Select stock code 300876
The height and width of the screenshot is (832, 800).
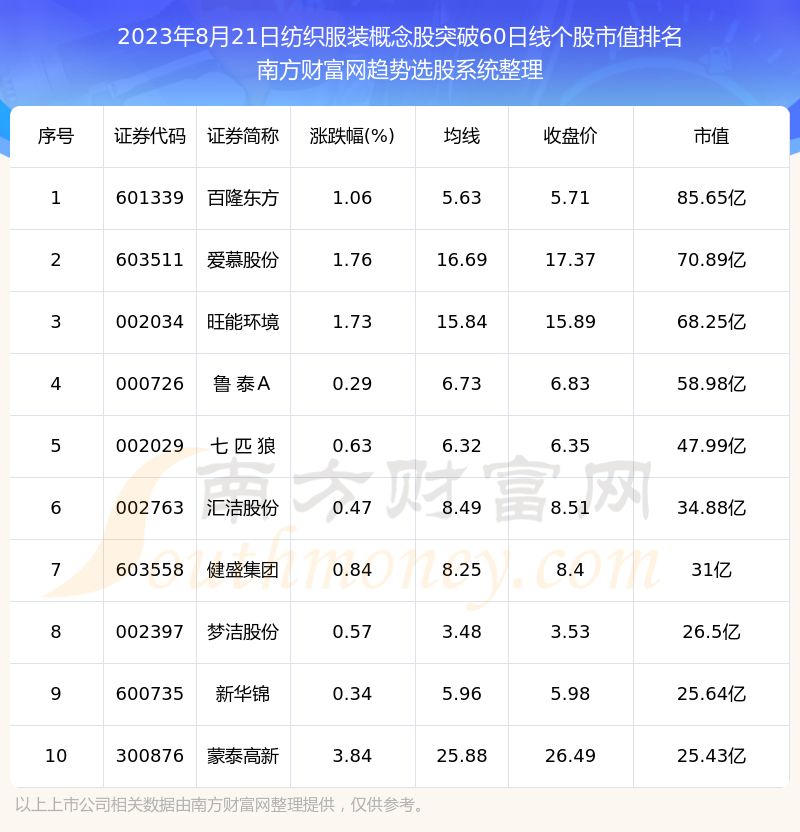(150, 756)
